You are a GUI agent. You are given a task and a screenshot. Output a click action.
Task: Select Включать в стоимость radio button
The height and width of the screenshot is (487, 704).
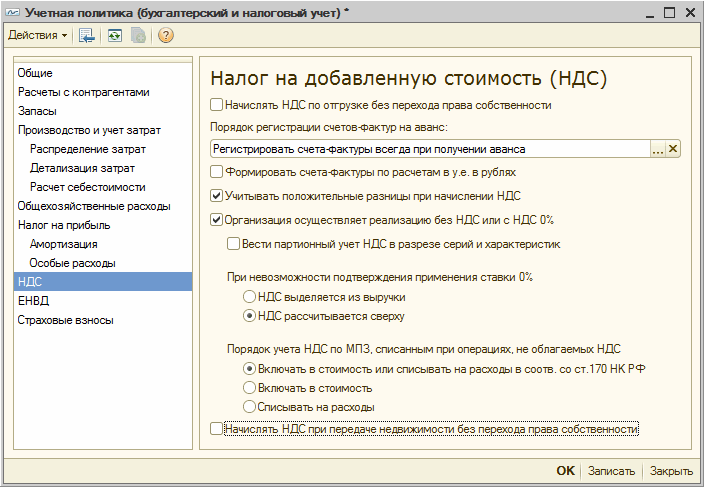249,388
